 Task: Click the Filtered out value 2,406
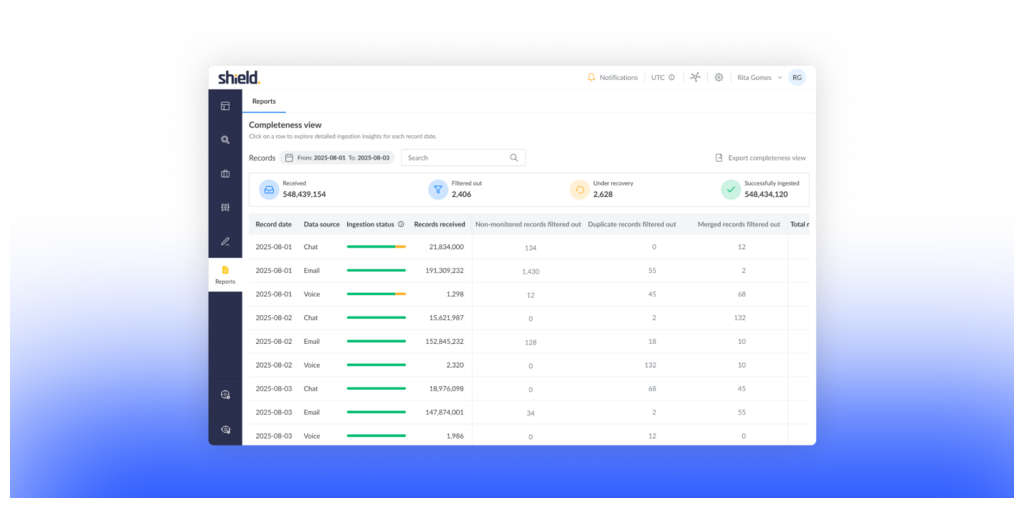click(462, 195)
